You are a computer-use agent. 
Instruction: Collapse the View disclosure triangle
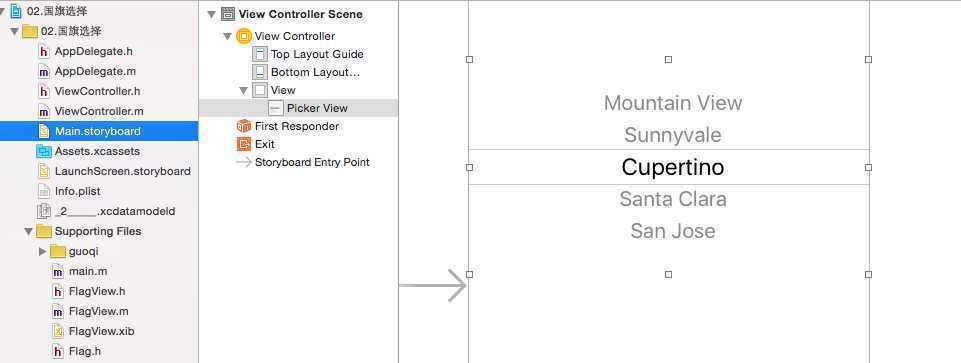coord(243,91)
